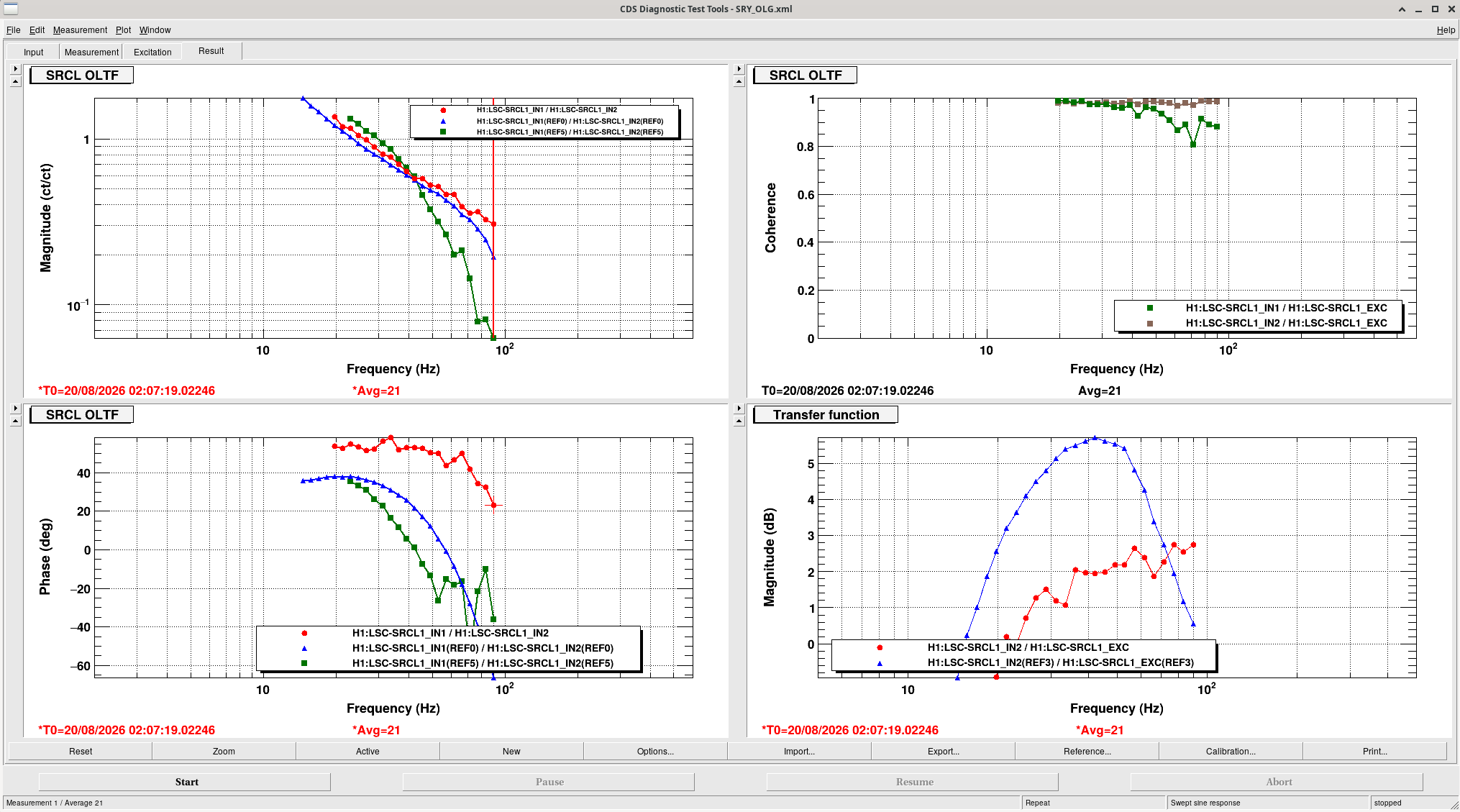Click the Options button

click(x=655, y=752)
